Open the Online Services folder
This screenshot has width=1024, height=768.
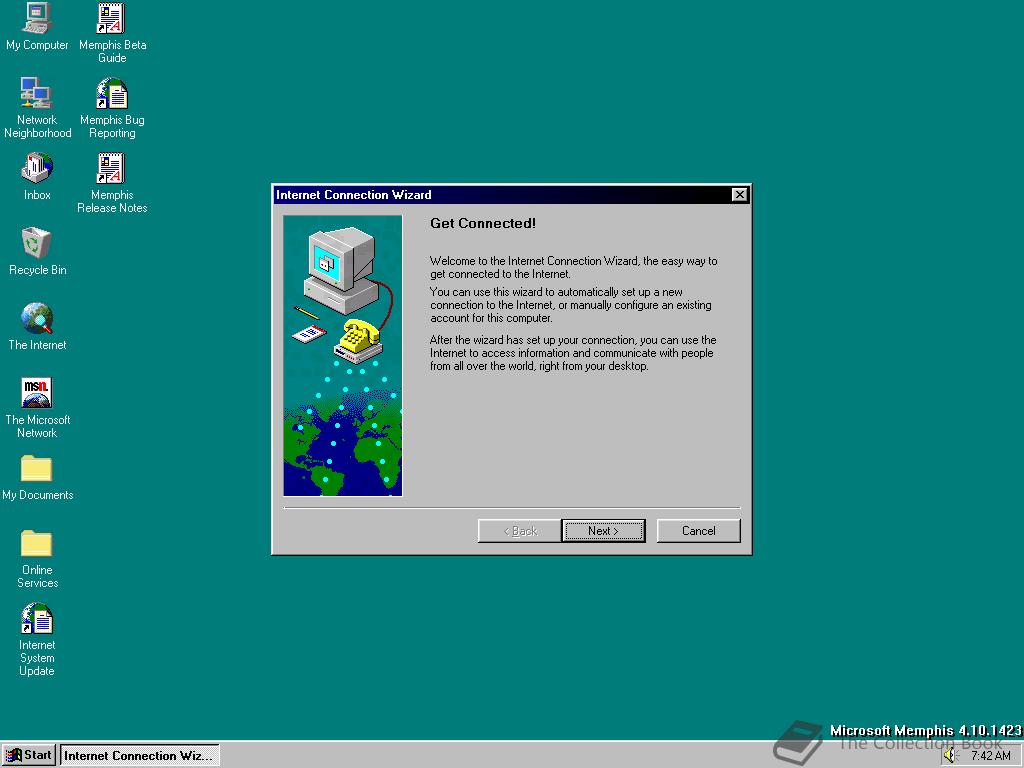pyautogui.click(x=37, y=543)
